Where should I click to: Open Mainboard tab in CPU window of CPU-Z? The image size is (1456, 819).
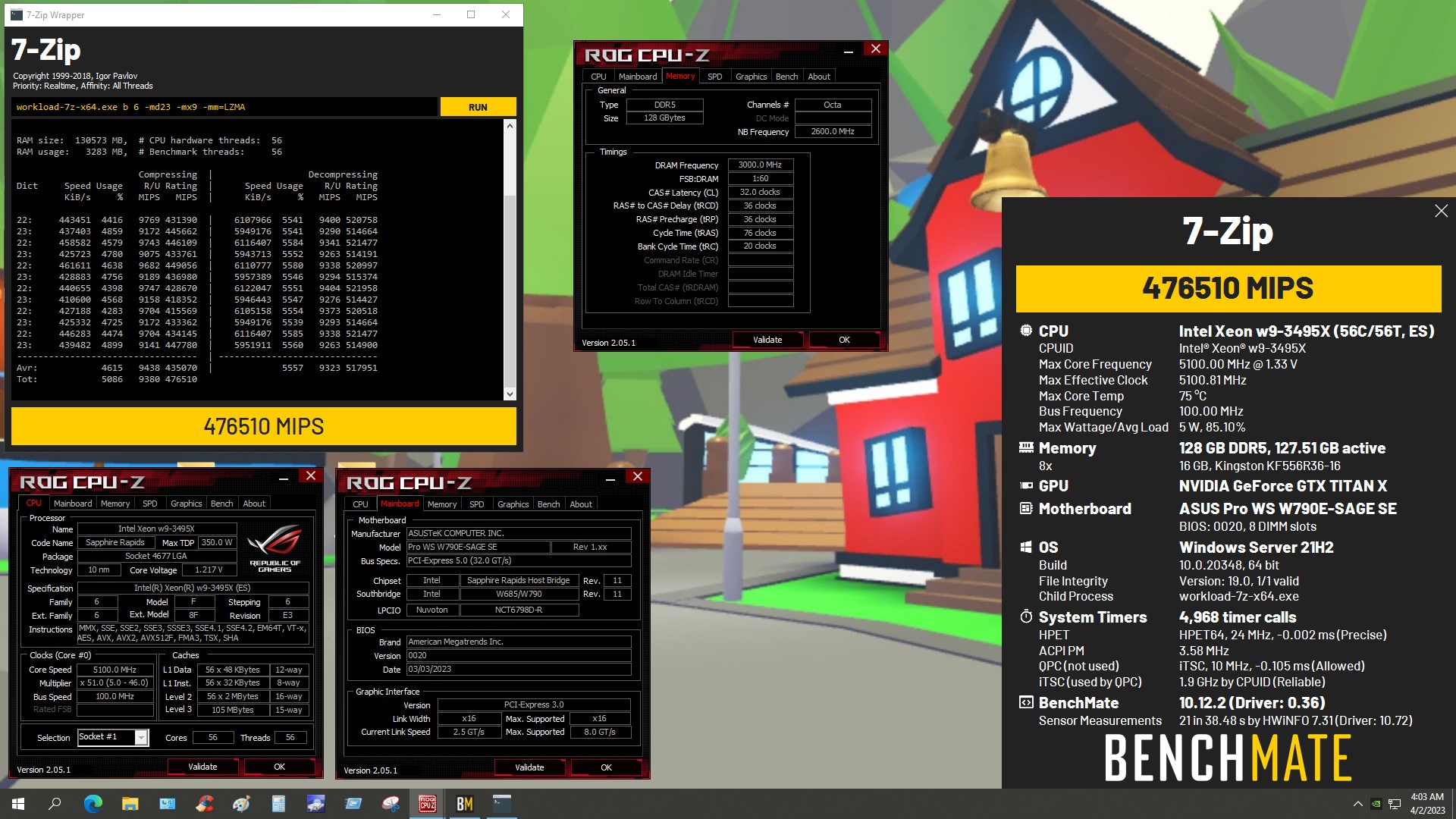point(73,504)
